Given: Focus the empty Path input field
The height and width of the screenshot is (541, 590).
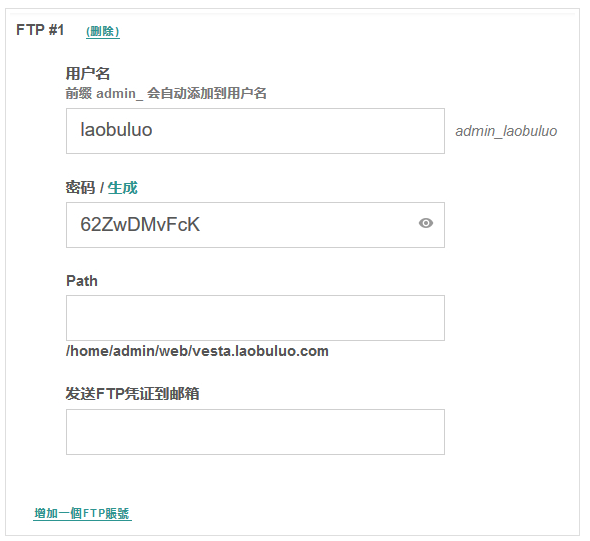Looking at the screenshot, I should (255, 318).
